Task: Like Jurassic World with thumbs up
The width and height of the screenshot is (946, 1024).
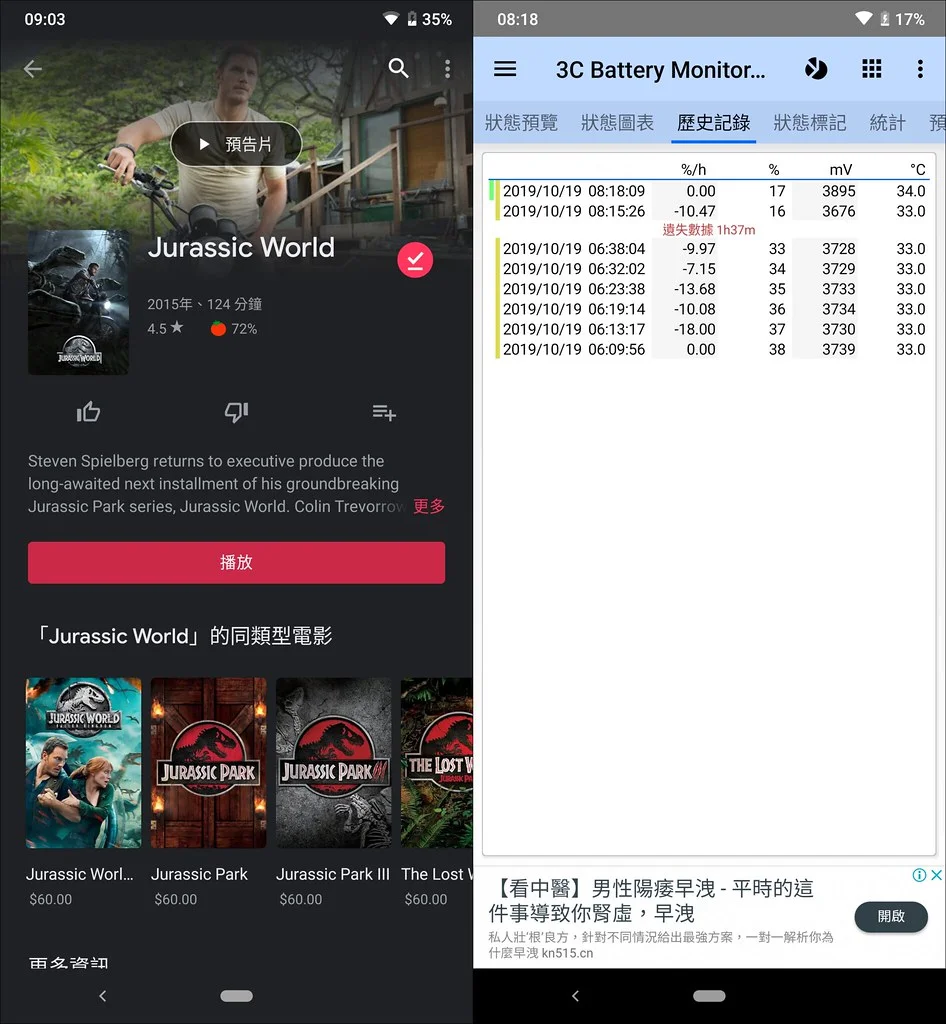Action: click(x=88, y=412)
